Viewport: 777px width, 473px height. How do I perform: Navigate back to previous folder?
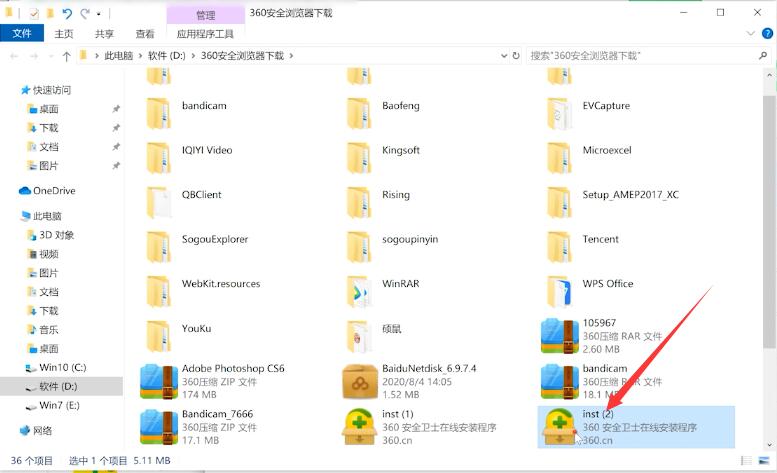pyautogui.click(x=14, y=56)
